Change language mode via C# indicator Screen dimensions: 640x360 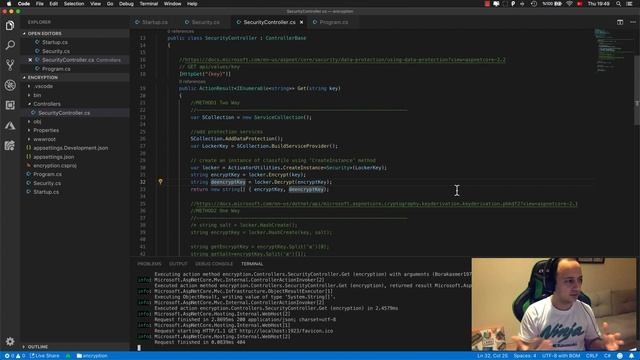607,356
